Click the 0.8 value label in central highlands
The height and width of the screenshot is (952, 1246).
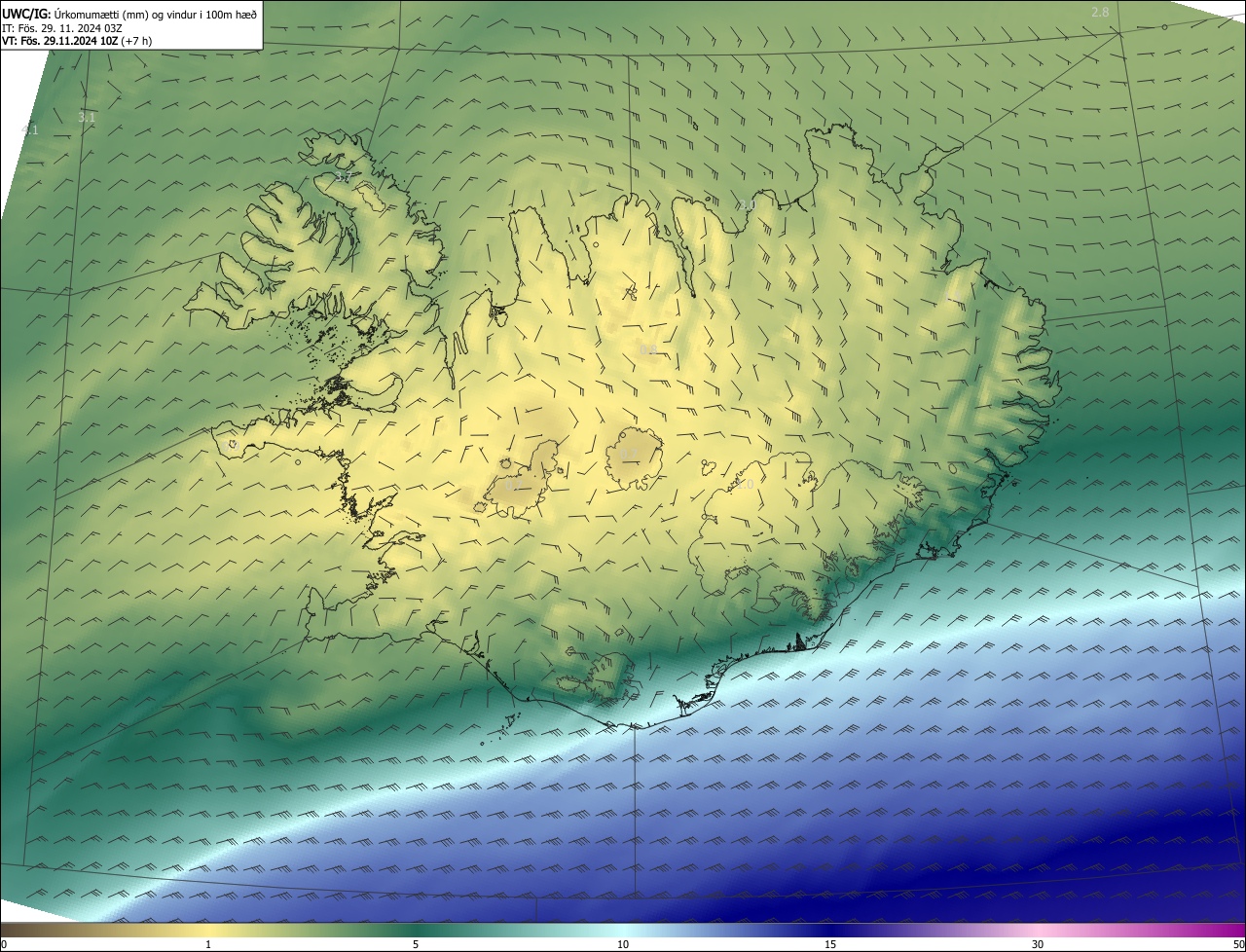tap(648, 350)
